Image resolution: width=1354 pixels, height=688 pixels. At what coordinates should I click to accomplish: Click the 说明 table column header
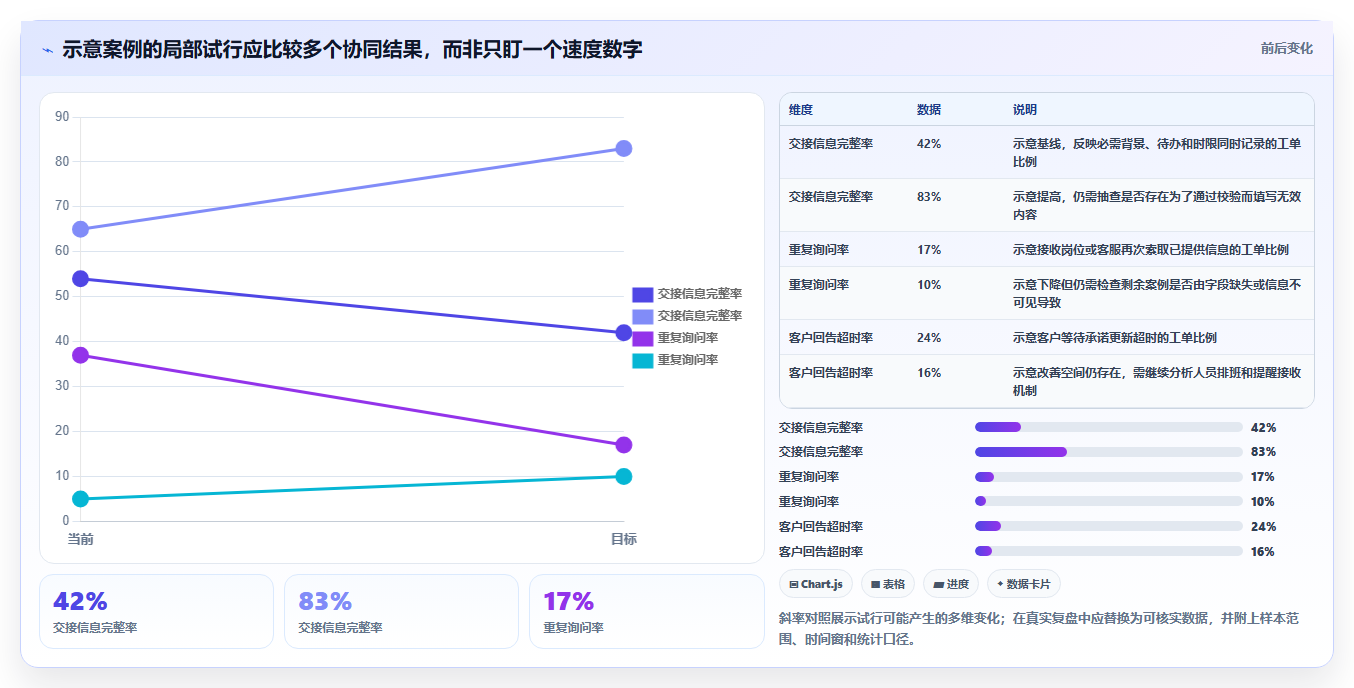pyautogui.click(x=1025, y=109)
